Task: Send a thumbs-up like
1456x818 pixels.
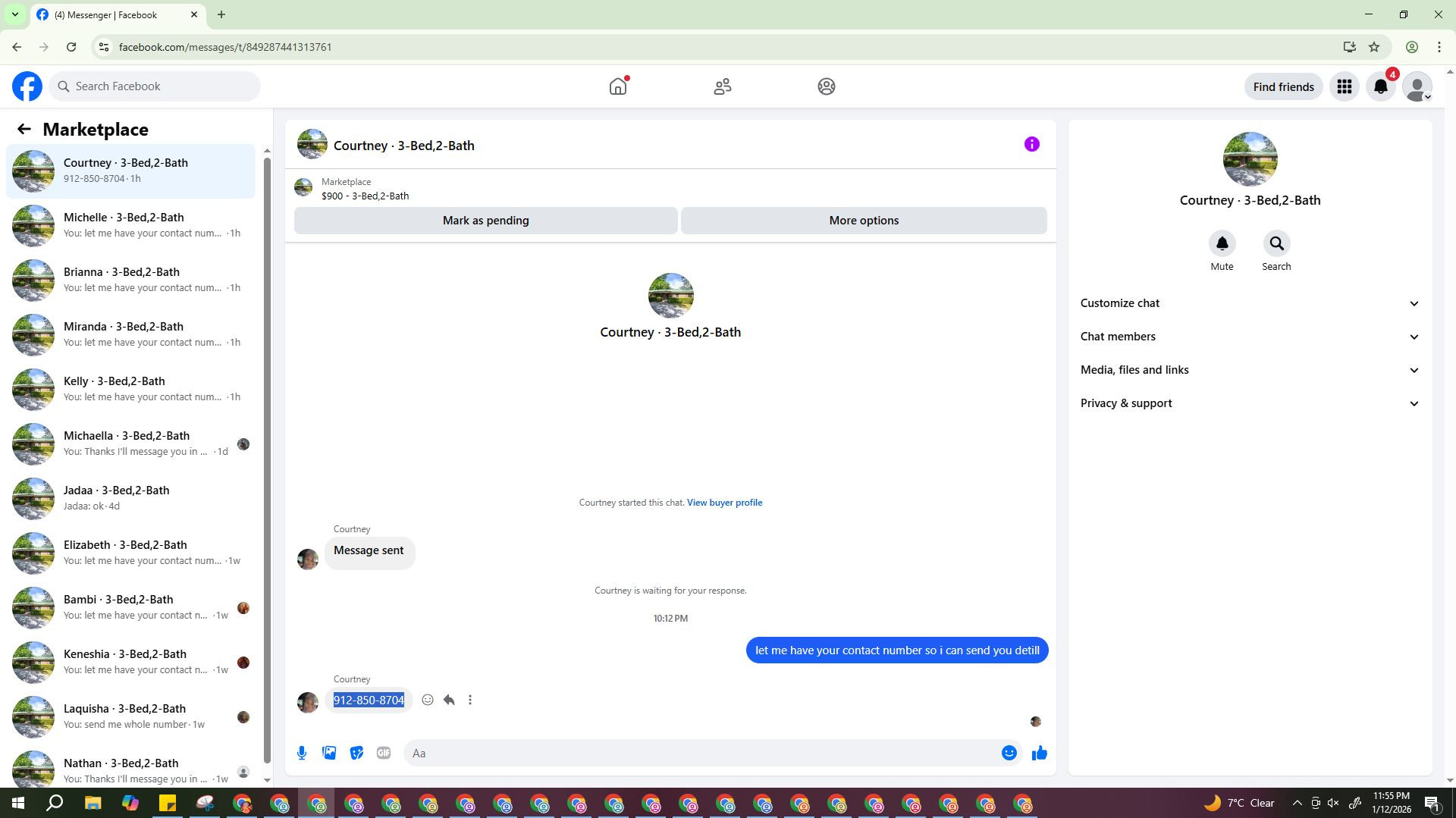Action: click(1040, 753)
